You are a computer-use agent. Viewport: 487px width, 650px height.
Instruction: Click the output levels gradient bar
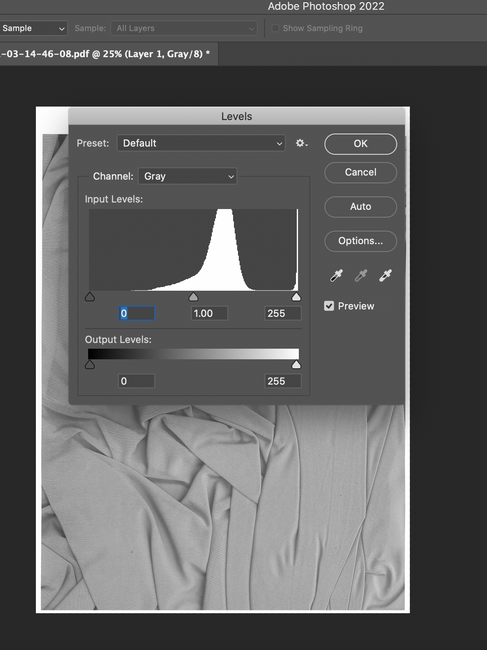(193, 354)
